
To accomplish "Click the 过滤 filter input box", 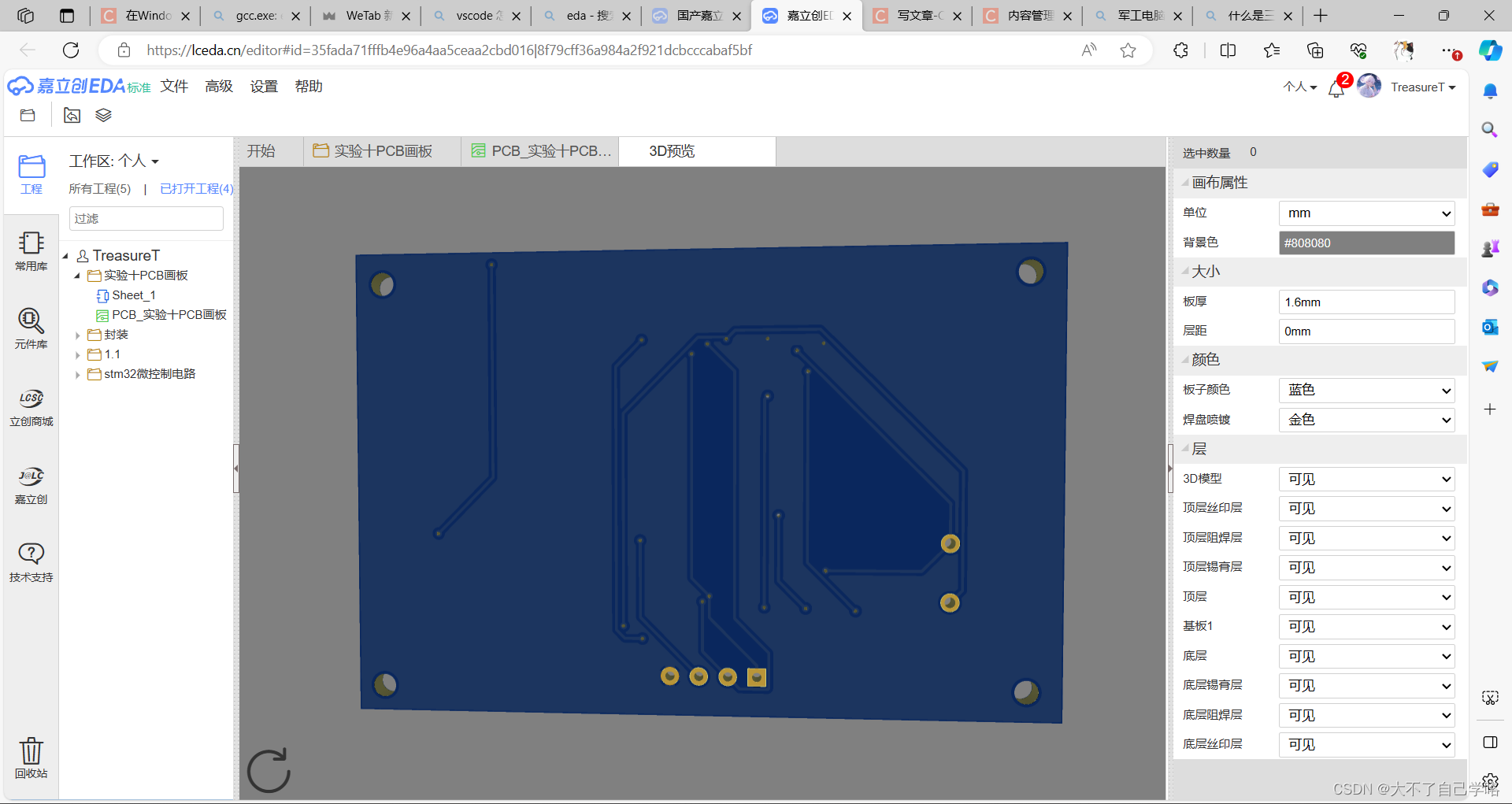I will click(146, 218).
